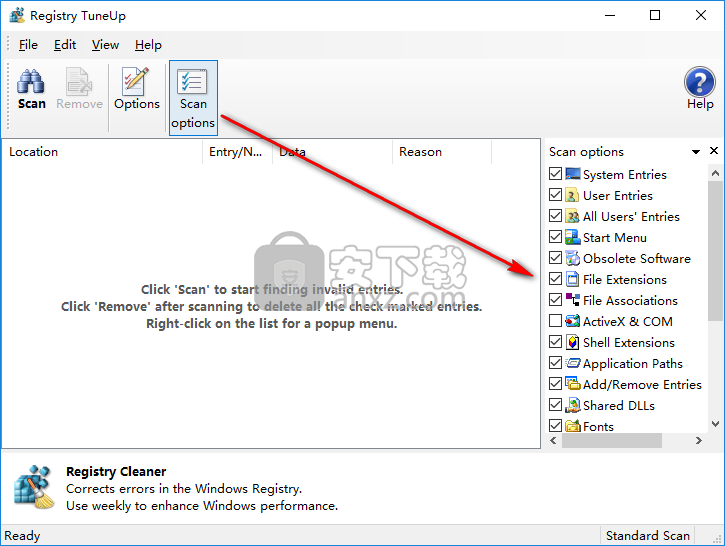Click the Start Menu icon in scan options
Viewport: 725px width, 546px height.
click(572, 237)
